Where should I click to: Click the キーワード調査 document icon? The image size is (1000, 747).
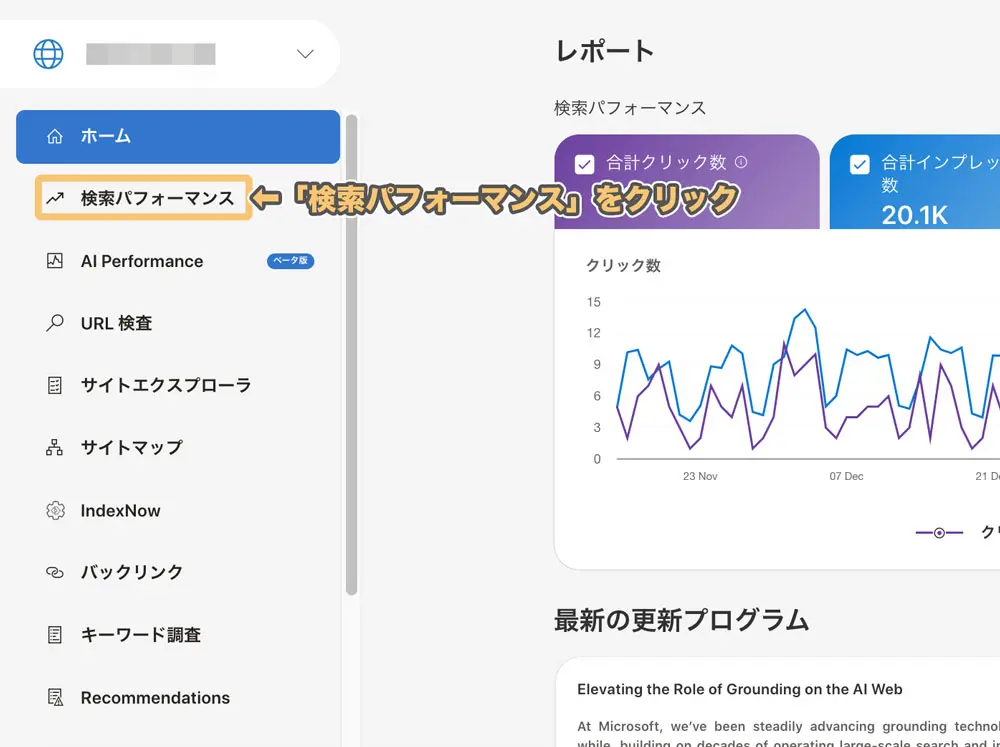point(55,634)
